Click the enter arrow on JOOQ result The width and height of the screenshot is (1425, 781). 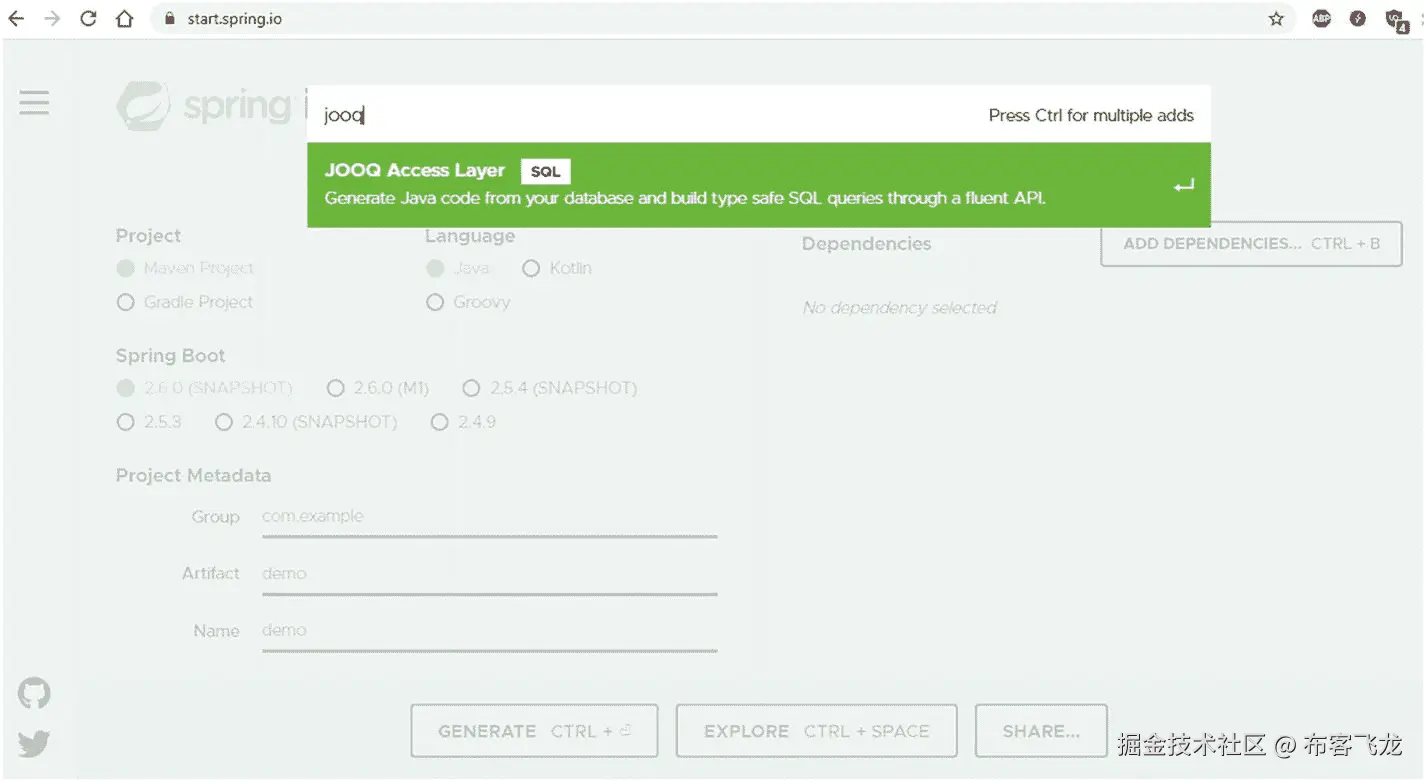1184,186
